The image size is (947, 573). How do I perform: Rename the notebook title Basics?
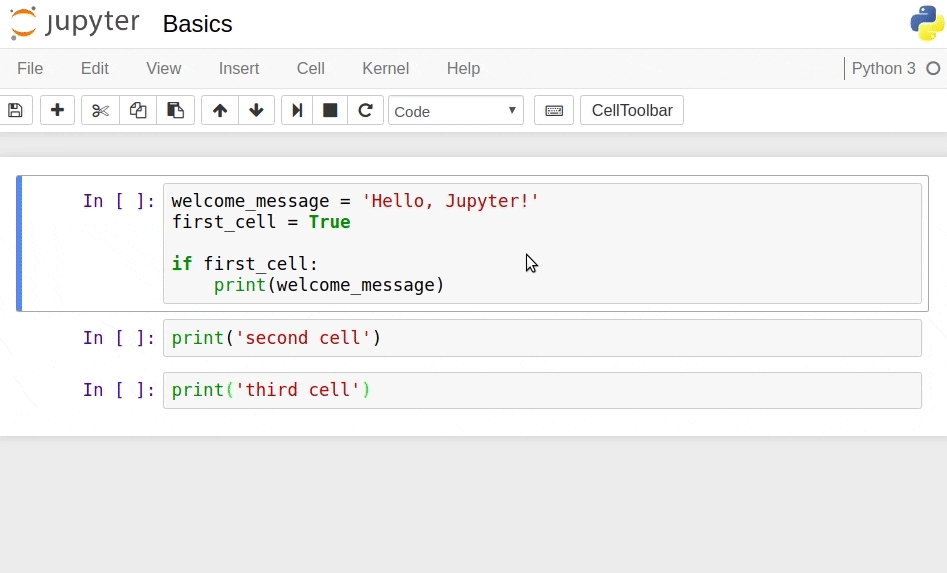click(197, 24)
